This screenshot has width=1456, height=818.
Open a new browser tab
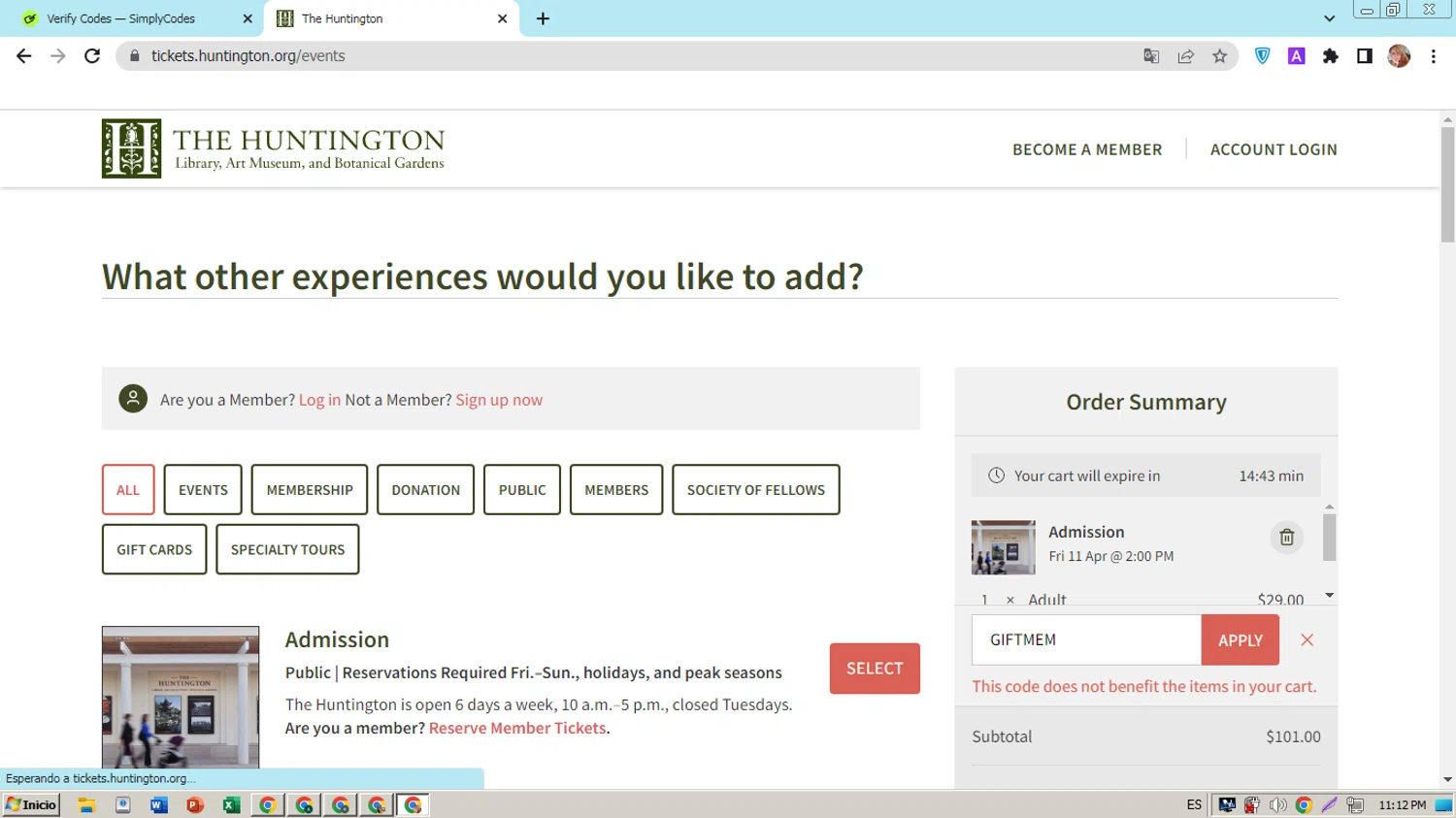(543, 18)
